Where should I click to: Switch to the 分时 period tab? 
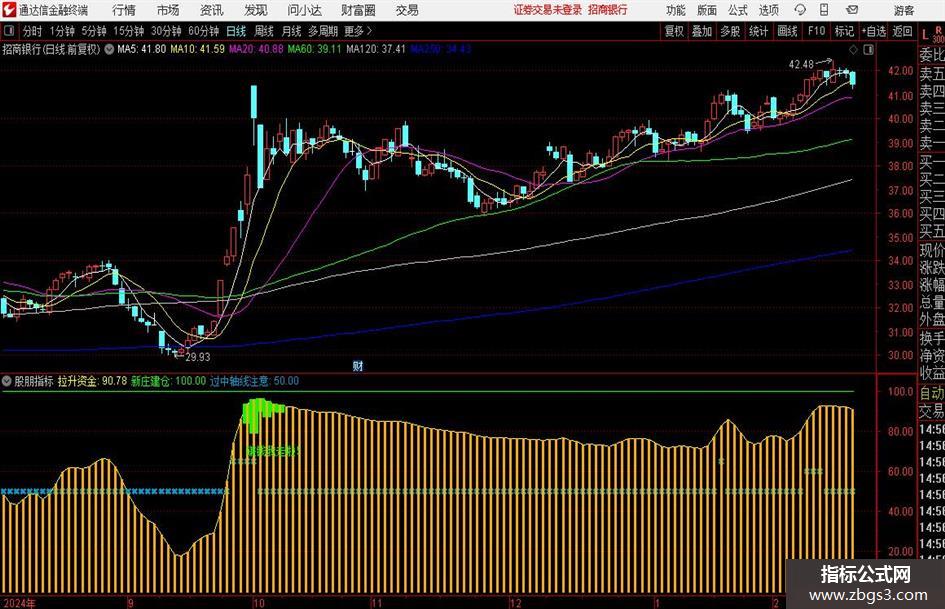click(x=32, y=31)
